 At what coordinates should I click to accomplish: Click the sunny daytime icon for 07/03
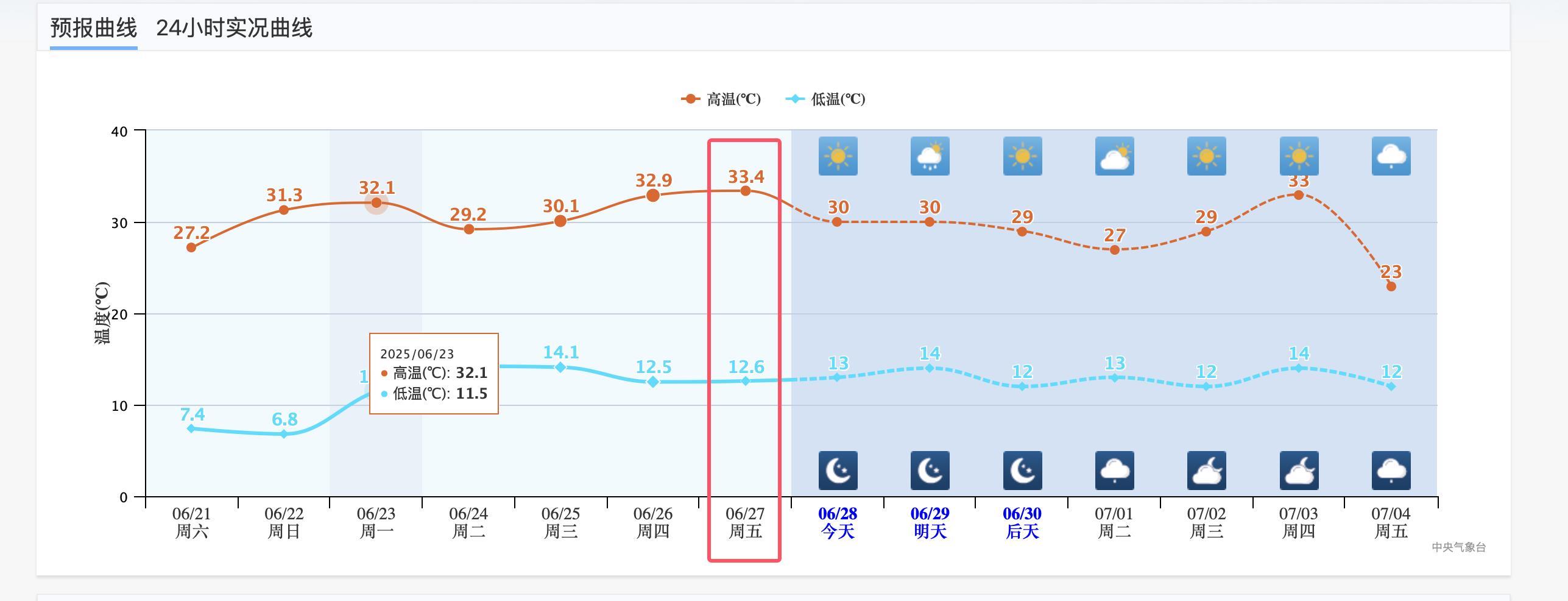[1299, 156]
